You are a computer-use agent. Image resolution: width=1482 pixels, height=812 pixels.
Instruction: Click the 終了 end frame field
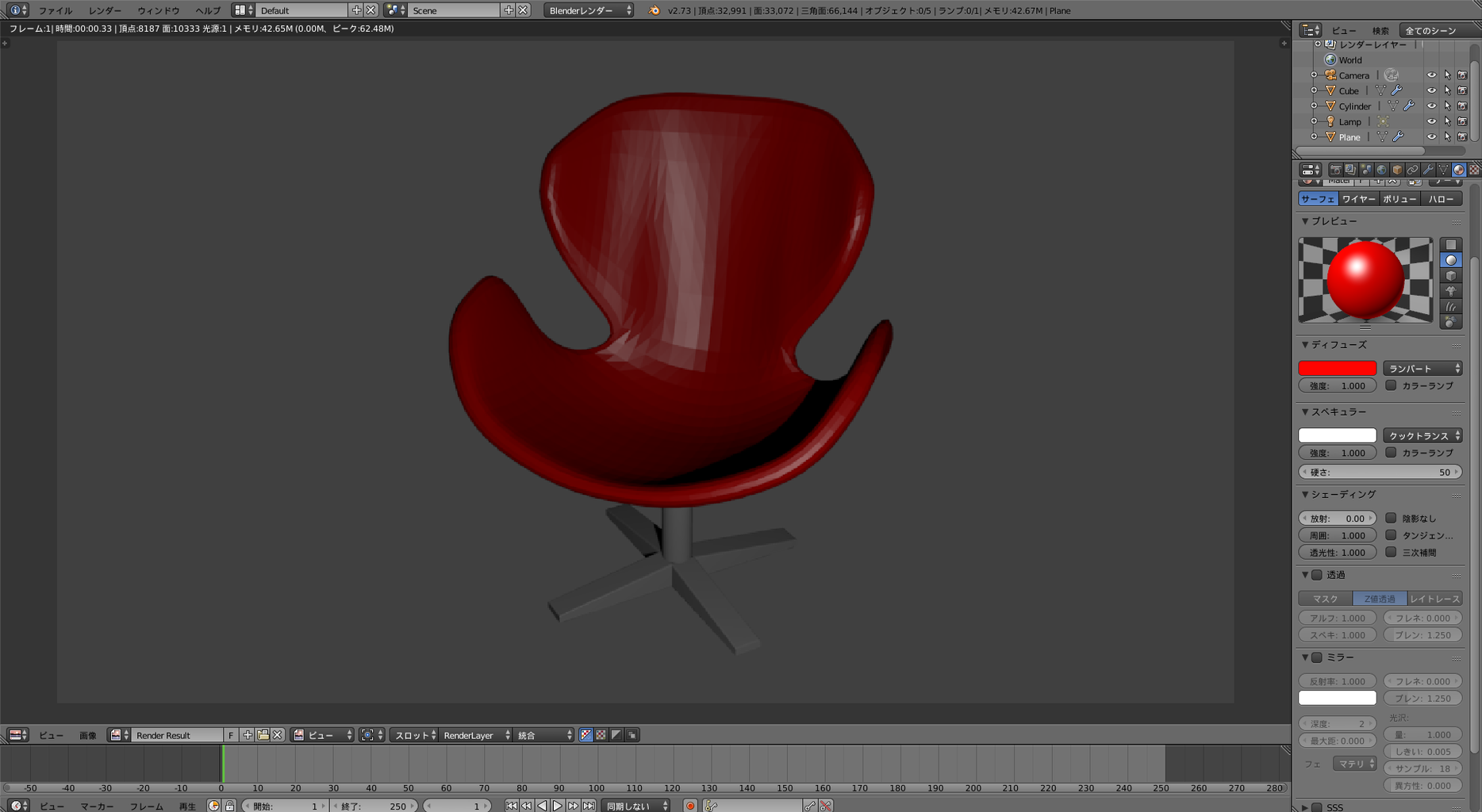click(374, 806)
